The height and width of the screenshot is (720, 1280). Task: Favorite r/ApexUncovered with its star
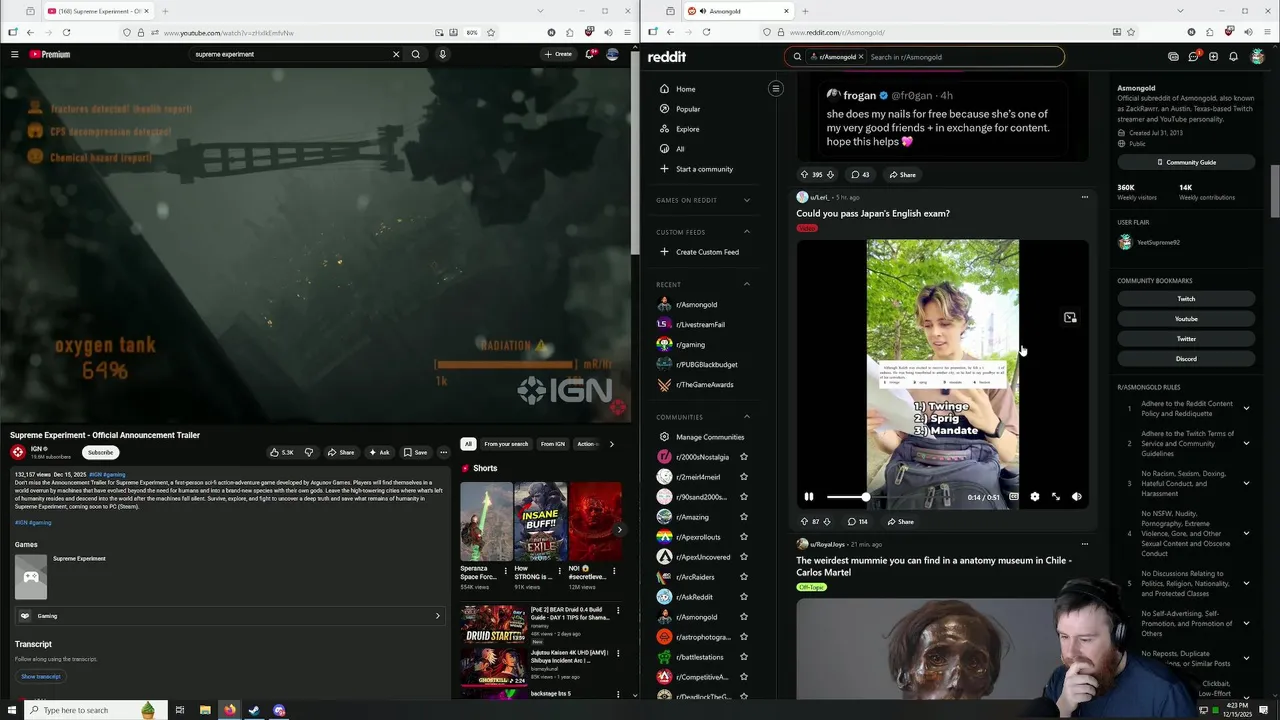(x=743, y=557)
